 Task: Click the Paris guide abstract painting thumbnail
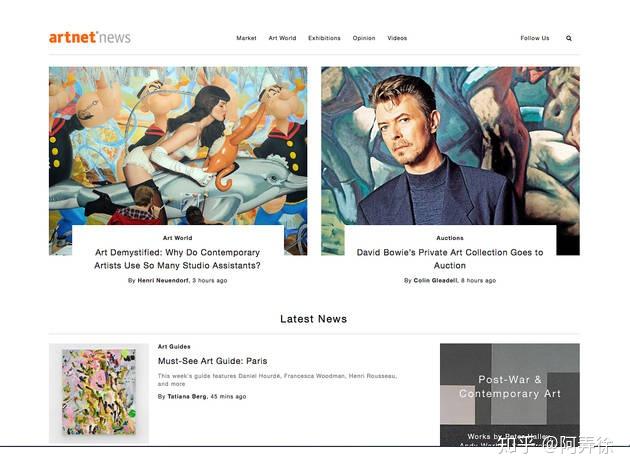[x=99, y=393]
